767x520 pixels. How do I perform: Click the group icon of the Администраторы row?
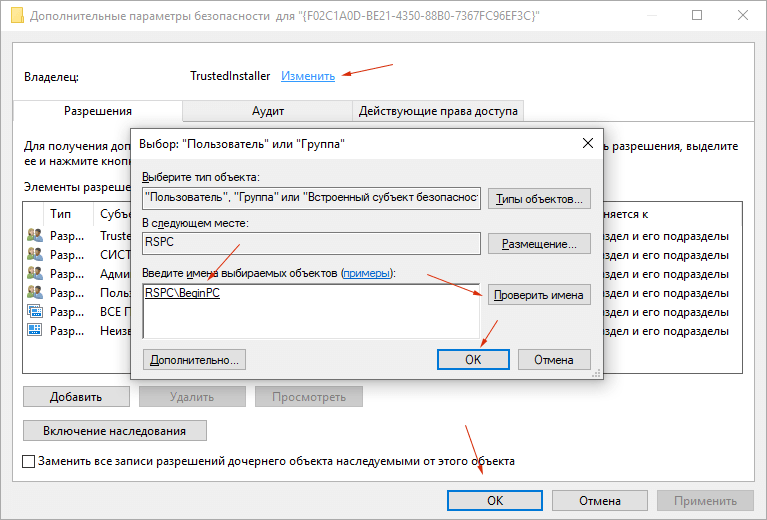[x=35, y=274]
